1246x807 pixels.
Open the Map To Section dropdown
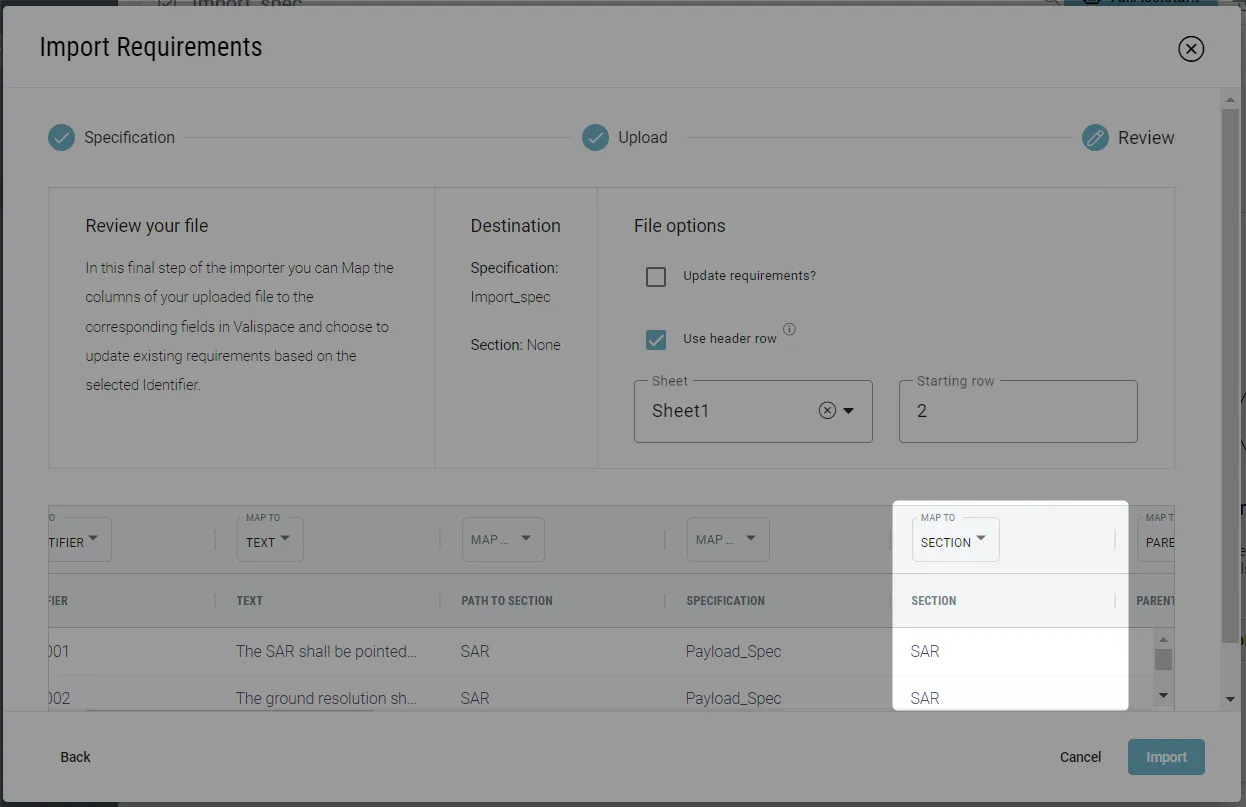pos(955,541)
